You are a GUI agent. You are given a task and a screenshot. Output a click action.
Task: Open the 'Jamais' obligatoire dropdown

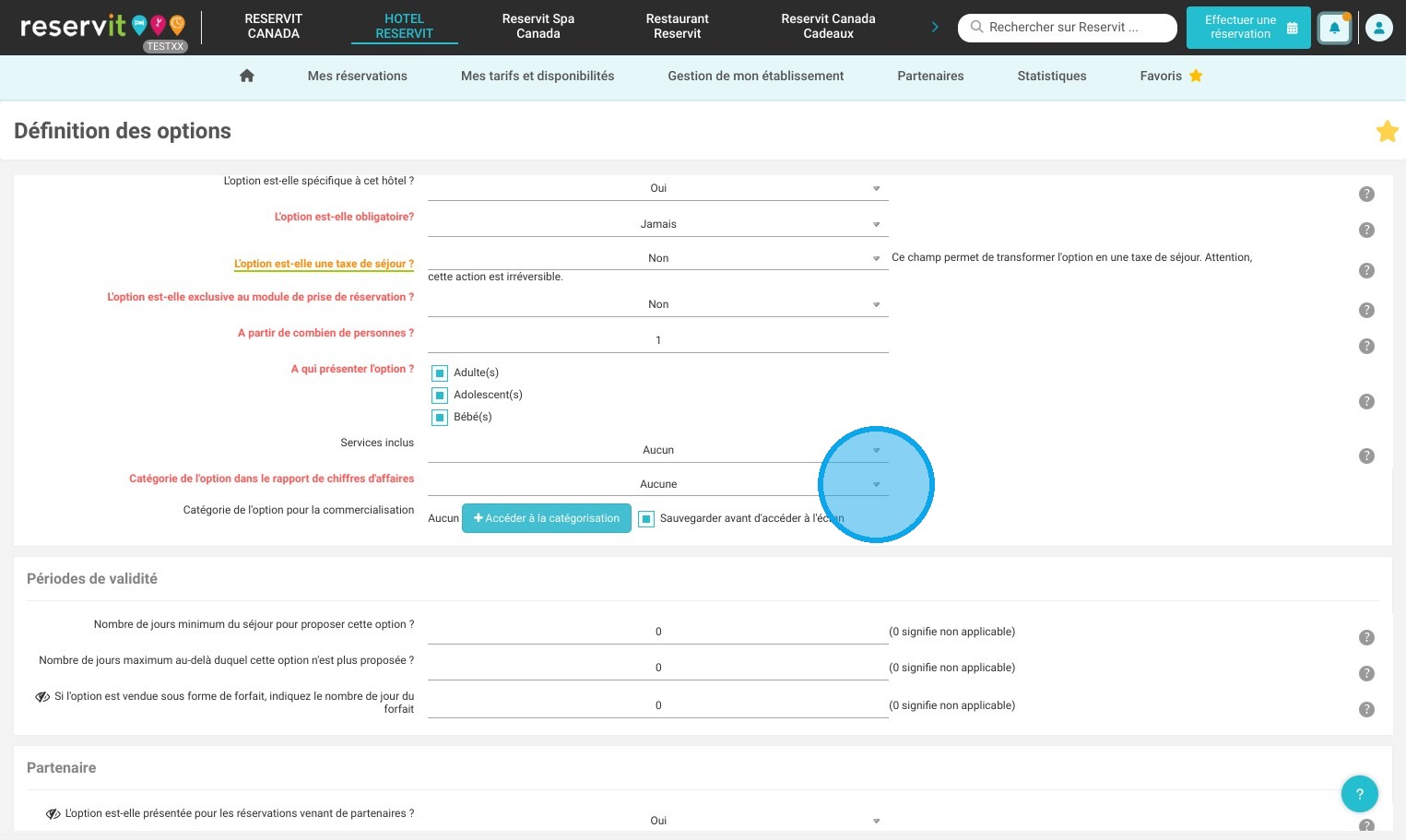coord(658,224)
